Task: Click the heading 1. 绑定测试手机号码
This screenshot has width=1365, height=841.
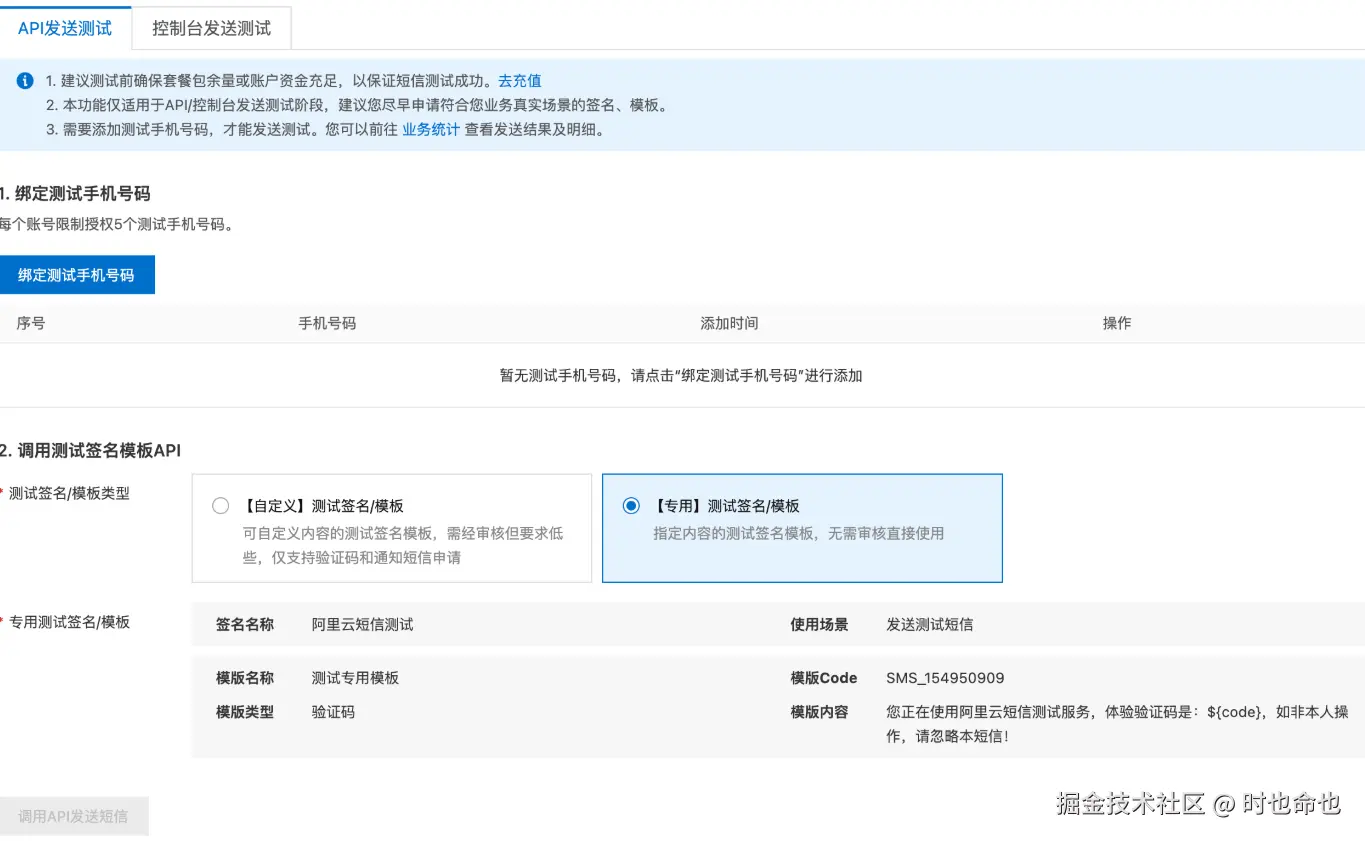Action: 75,193
